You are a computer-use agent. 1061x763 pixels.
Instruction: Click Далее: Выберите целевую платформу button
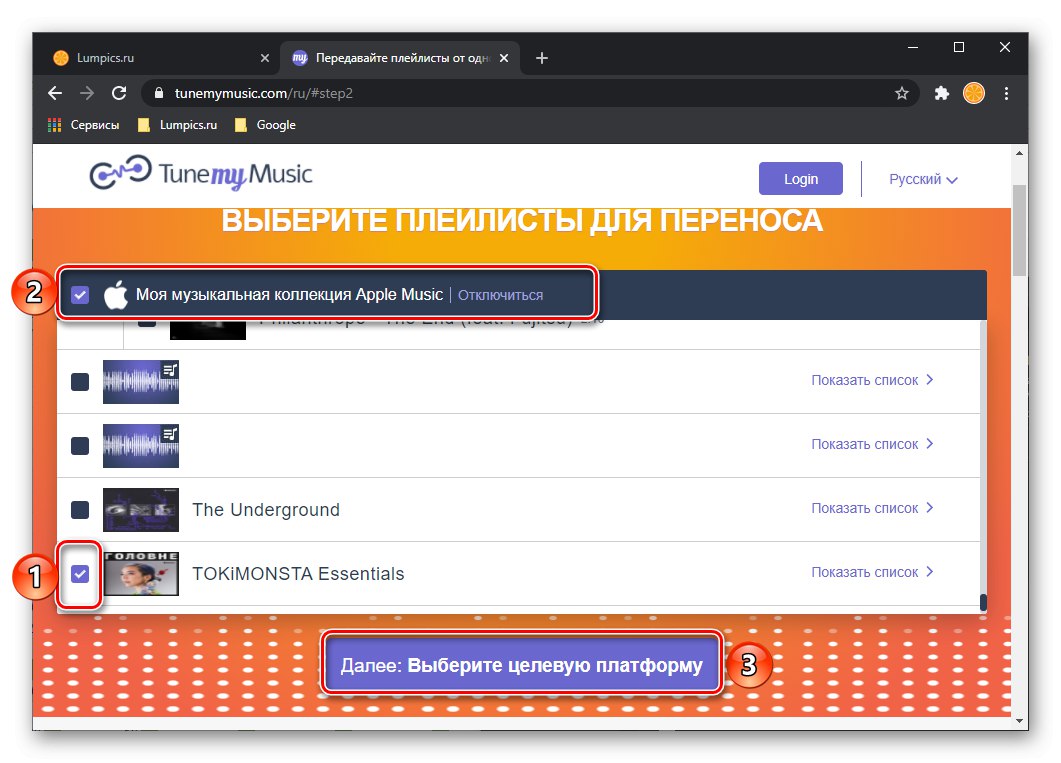(522, 665)
